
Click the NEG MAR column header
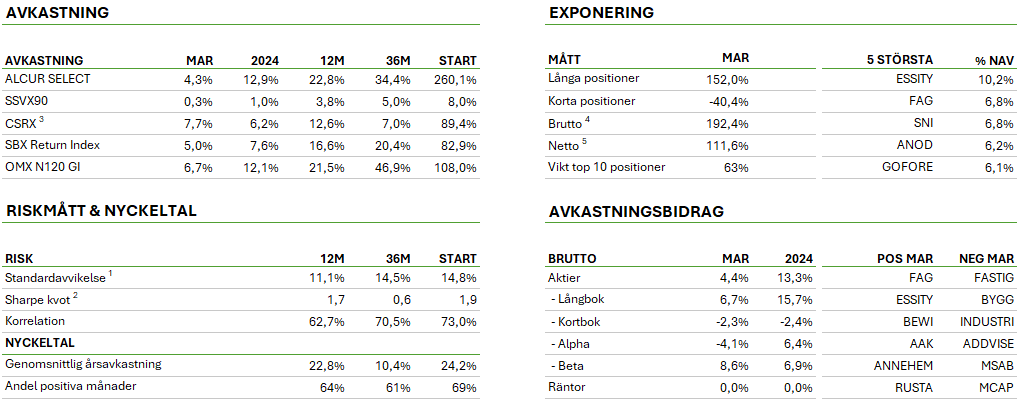(x=986, y=257)
